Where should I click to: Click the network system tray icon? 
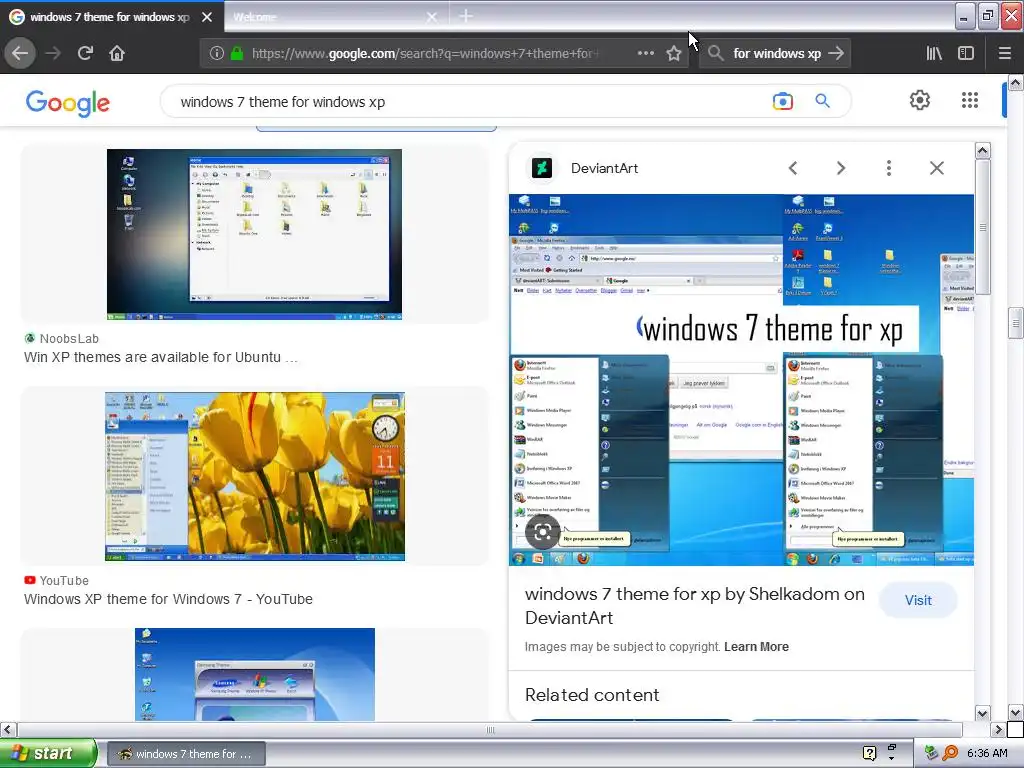click(x=932, y=753)
